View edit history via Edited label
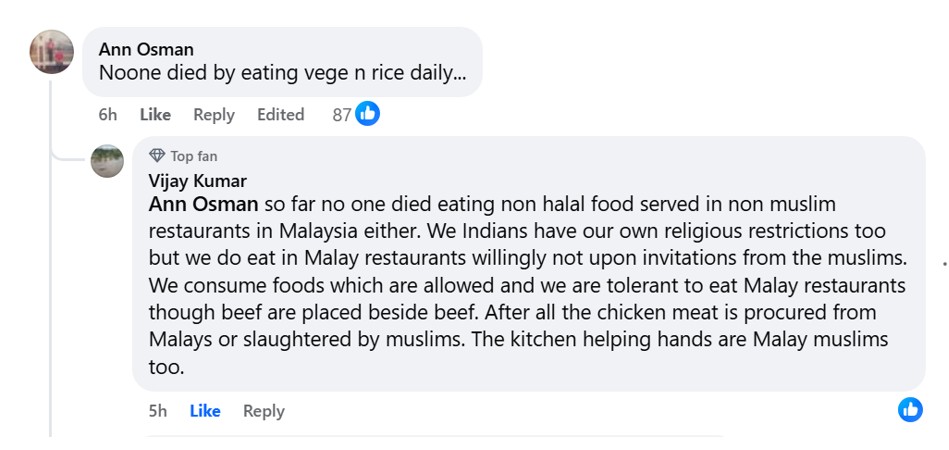 click(280, 114)
